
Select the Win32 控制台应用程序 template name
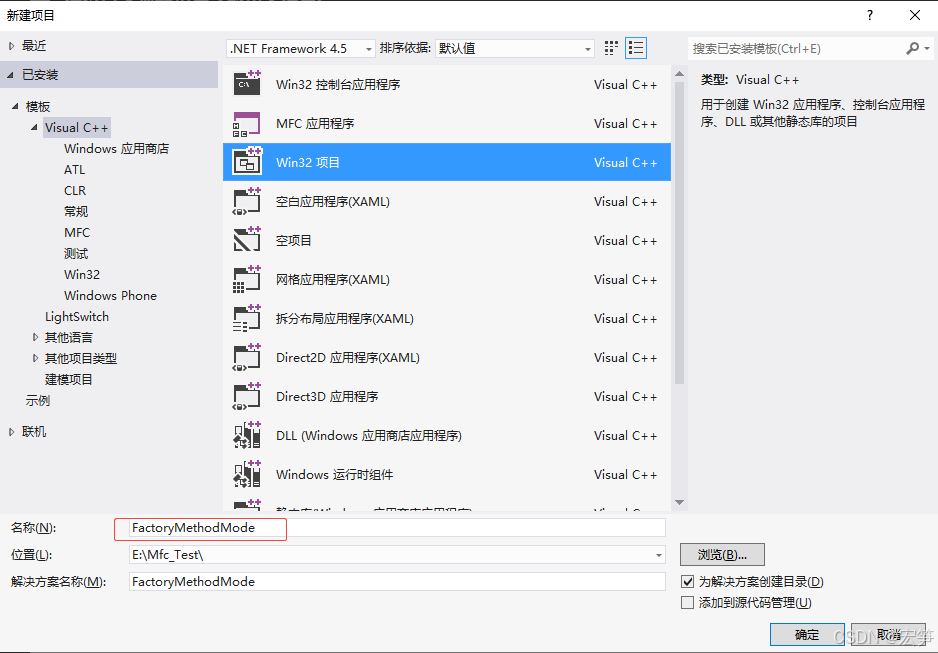pos(338,84)
